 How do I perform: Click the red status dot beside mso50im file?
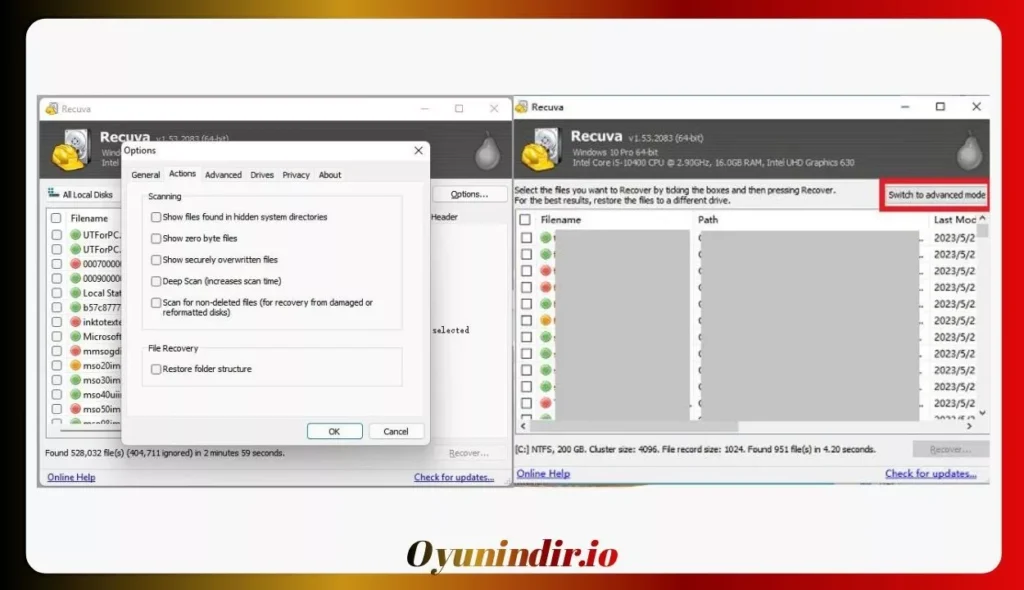76,409
